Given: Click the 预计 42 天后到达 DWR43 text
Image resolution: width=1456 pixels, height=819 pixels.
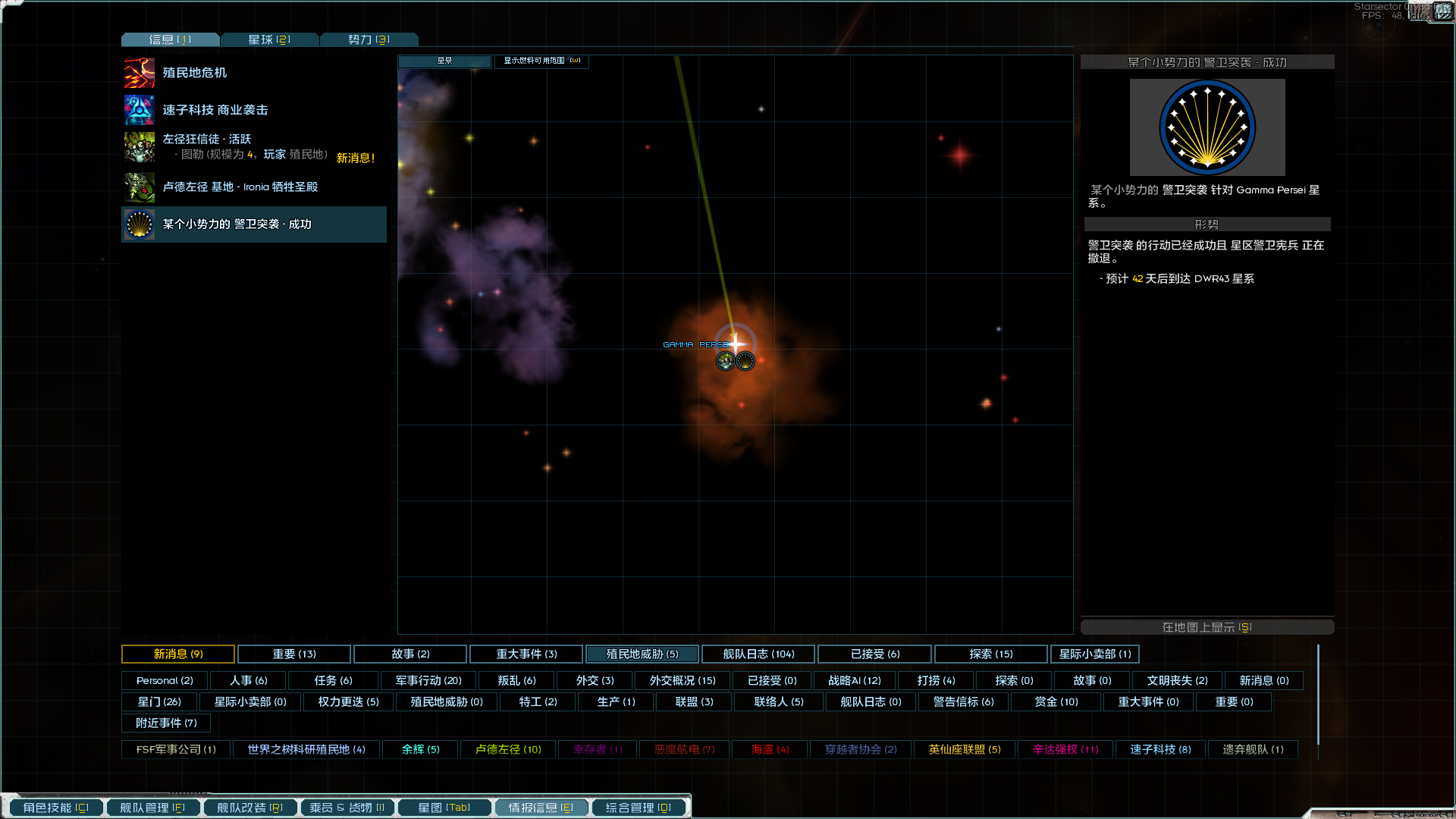Looking at the screenshot, I should tap(1180, 279).
